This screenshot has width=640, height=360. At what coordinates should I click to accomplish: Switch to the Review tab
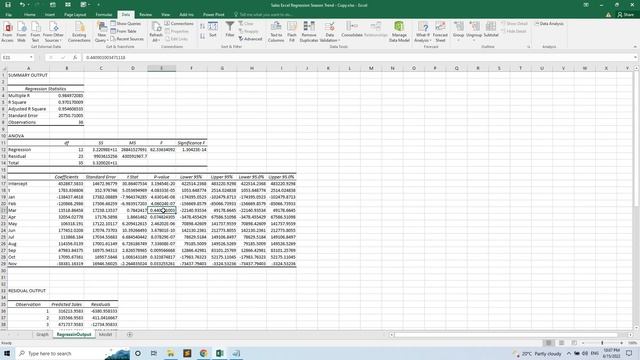pyautogui.click(x=145, y=14)
